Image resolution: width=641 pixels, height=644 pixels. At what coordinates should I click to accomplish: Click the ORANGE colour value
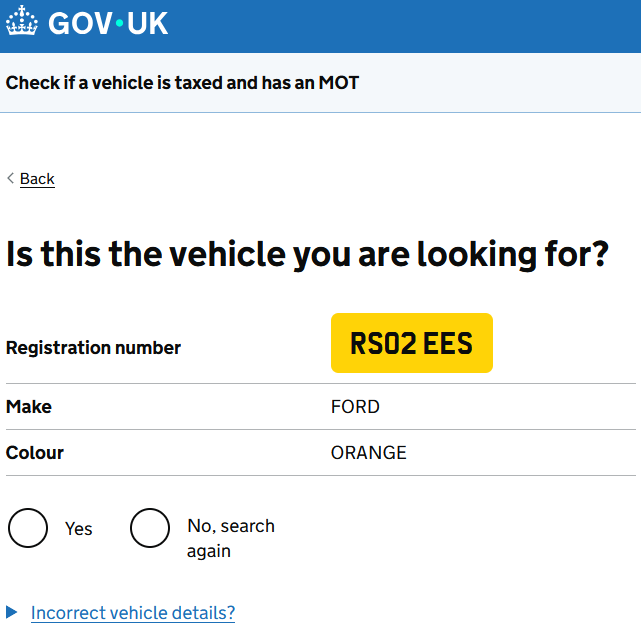[368, 453]
